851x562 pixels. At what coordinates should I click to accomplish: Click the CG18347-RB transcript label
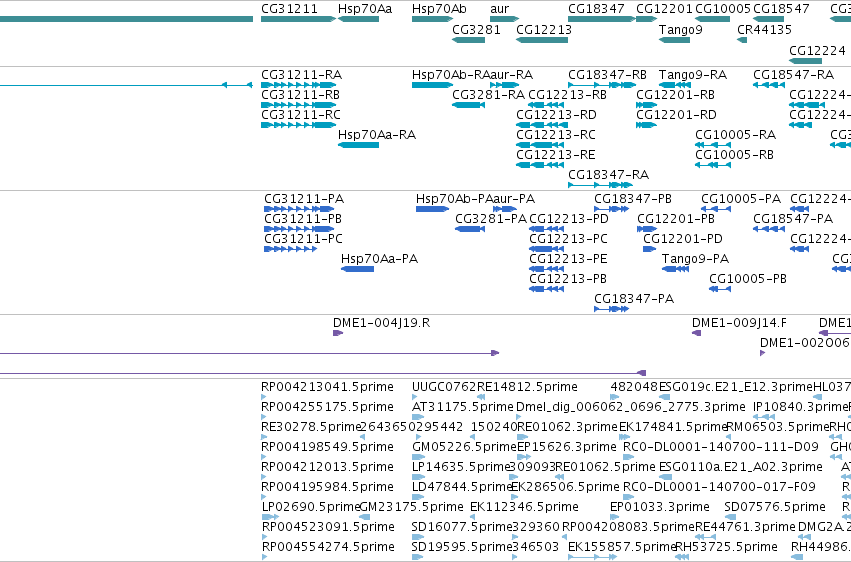point(607,75)
